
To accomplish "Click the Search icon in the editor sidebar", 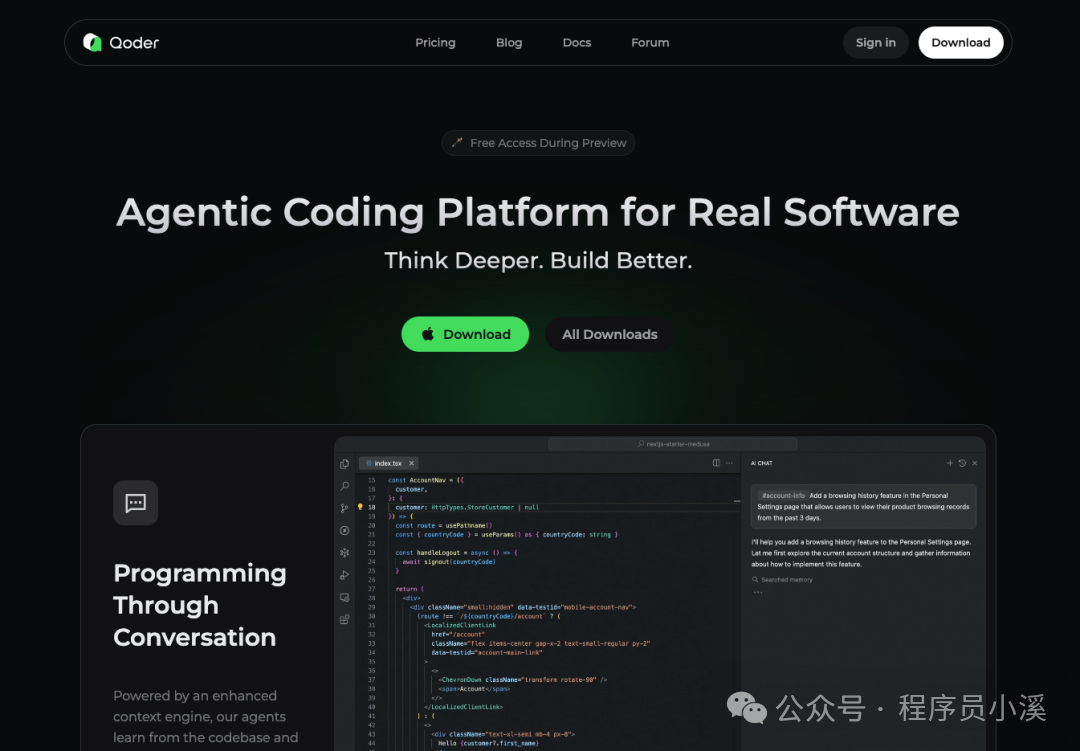I will 345,486.
